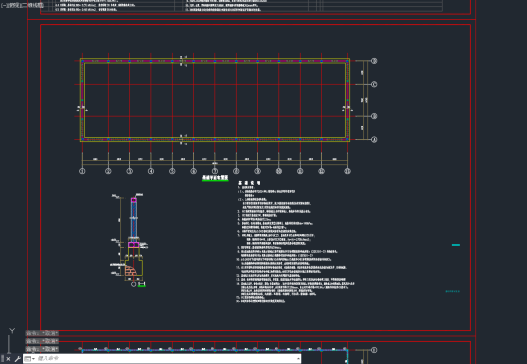The height and width of the screenshot is (364, 527).
Task: Select the foundation plan drawing title text
Action: point(215,177)
